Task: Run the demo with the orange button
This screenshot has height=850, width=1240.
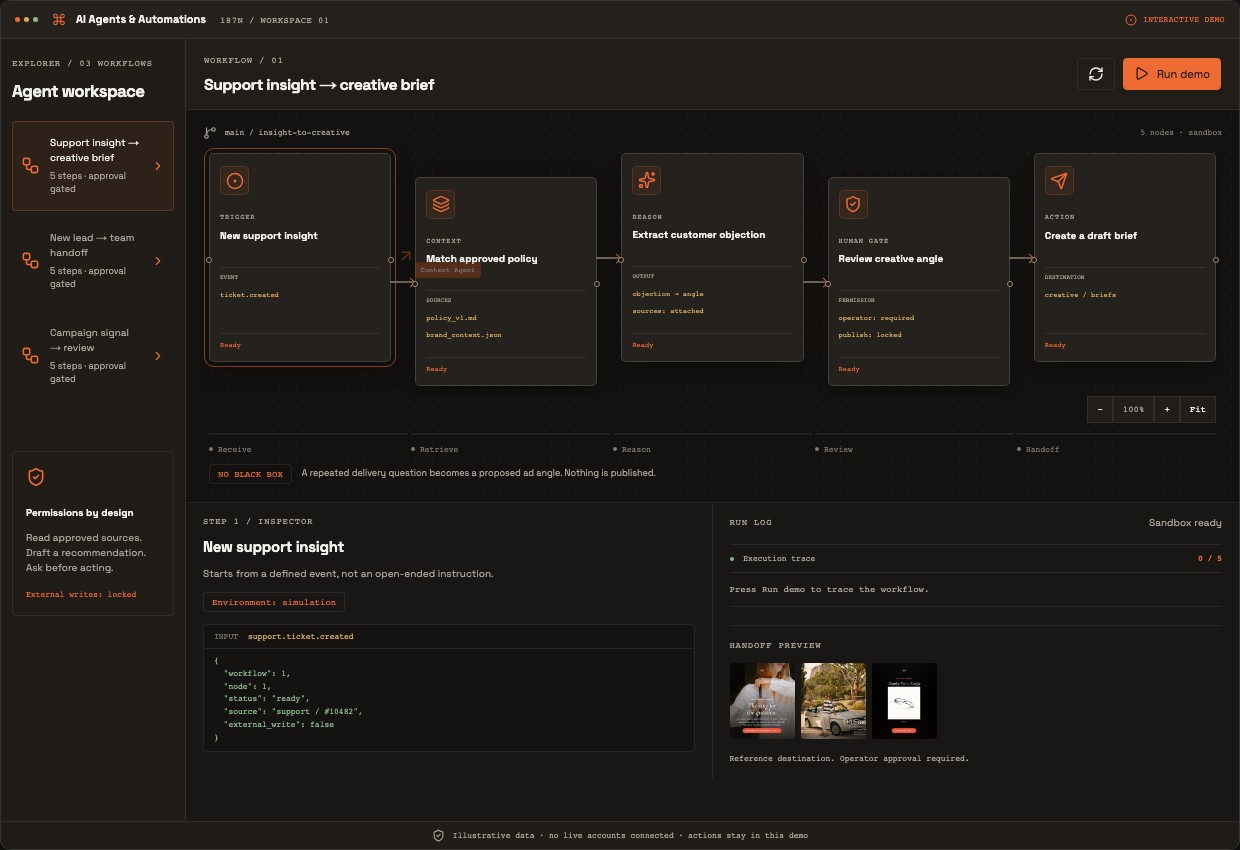Action: coord(1172,74)
